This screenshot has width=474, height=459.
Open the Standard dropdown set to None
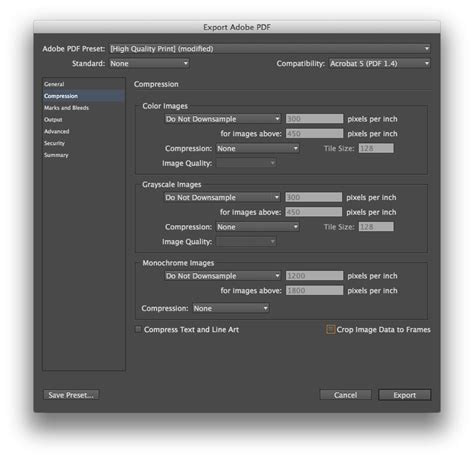point(149,63)
